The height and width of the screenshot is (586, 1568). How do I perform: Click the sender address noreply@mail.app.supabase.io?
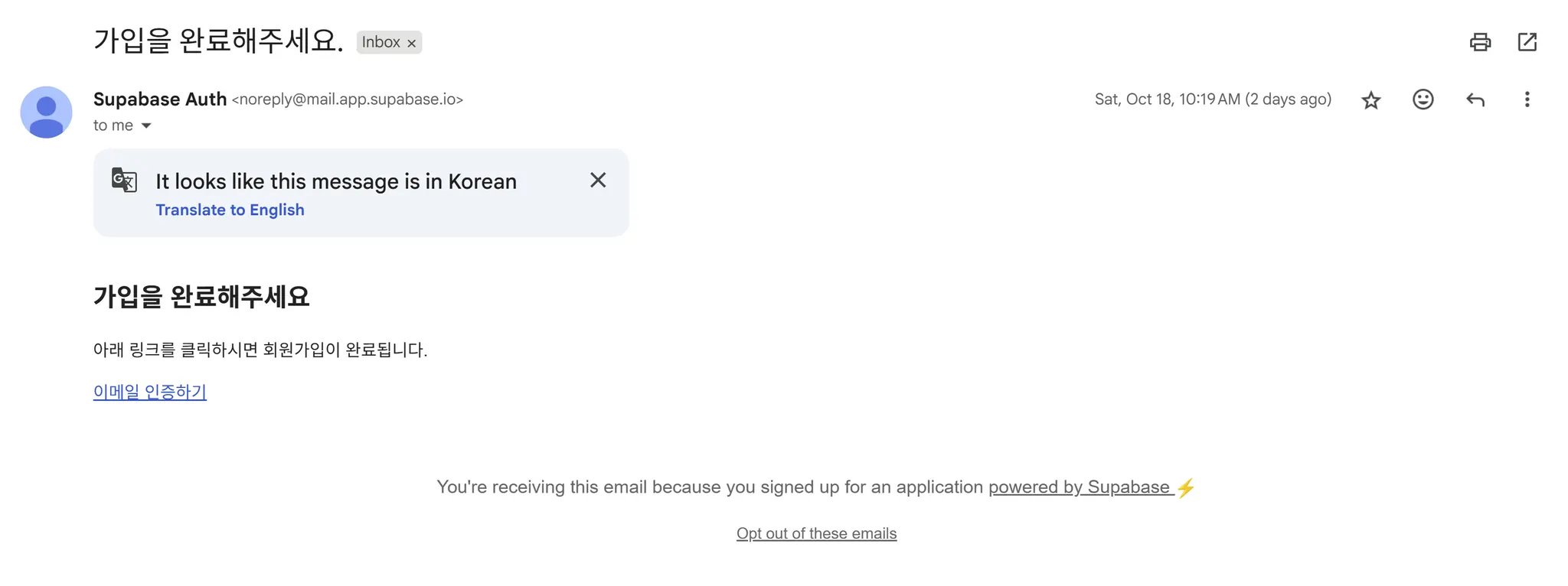[x=348, y=99]
